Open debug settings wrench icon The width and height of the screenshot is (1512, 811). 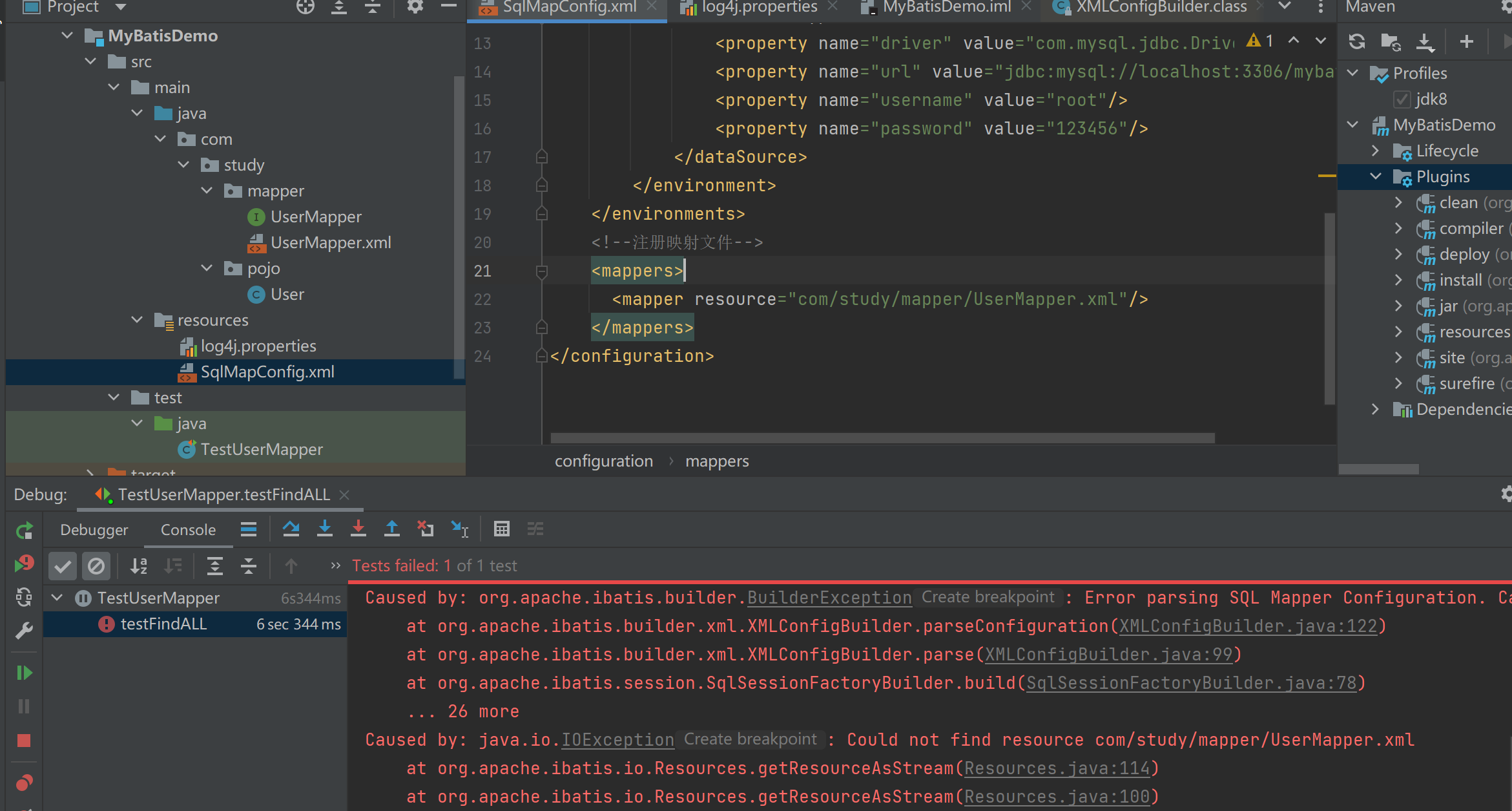click(x=25, y=630)
